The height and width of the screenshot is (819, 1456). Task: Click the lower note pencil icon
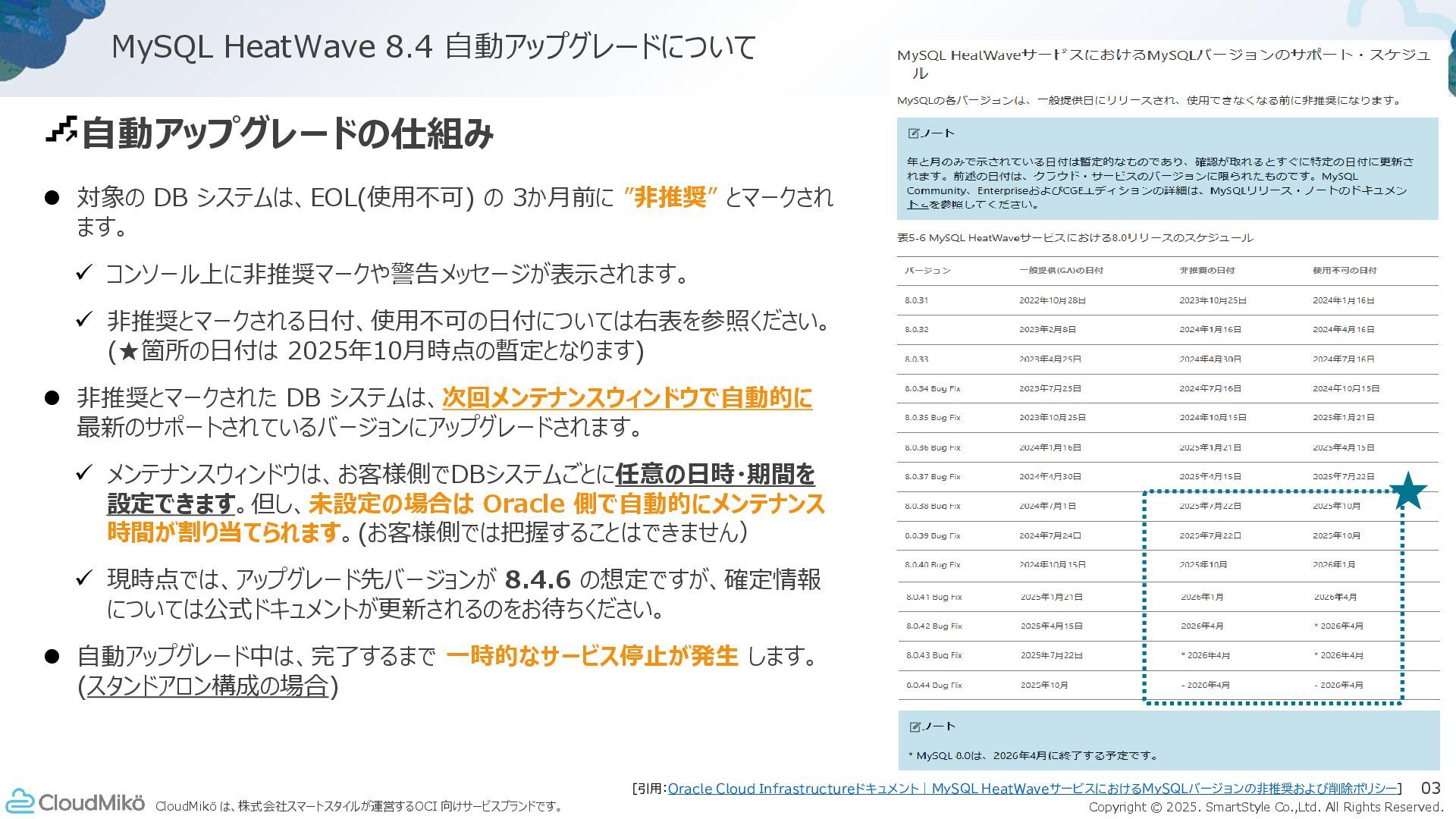tap(915, 726)
